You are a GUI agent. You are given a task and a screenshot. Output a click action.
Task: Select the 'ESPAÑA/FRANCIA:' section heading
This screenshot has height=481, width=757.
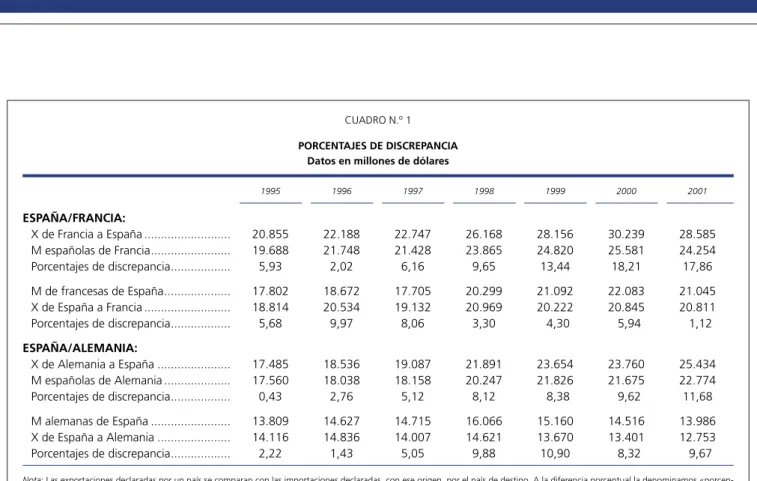pyautogui.click(x=74, y=218)
